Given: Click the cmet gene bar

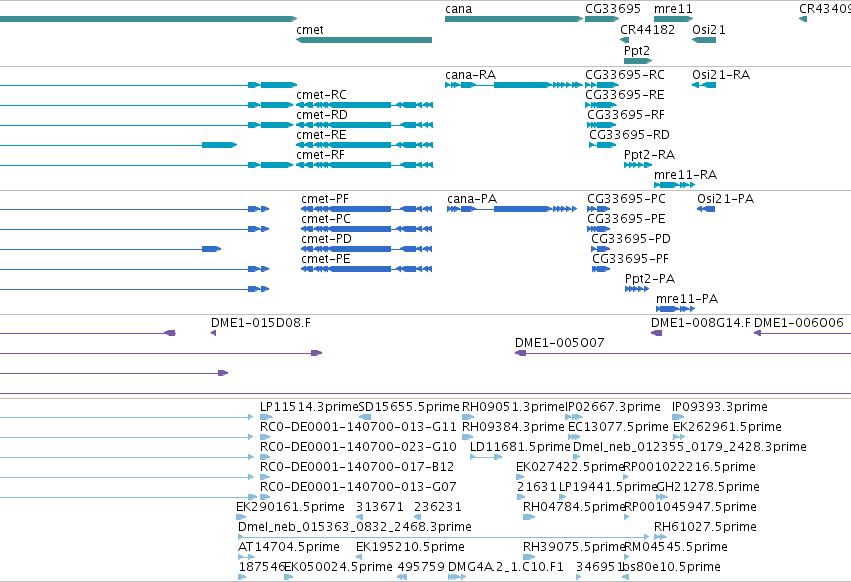Looking at the screenshot, I should pyautogui.click(x=364, y=40).
